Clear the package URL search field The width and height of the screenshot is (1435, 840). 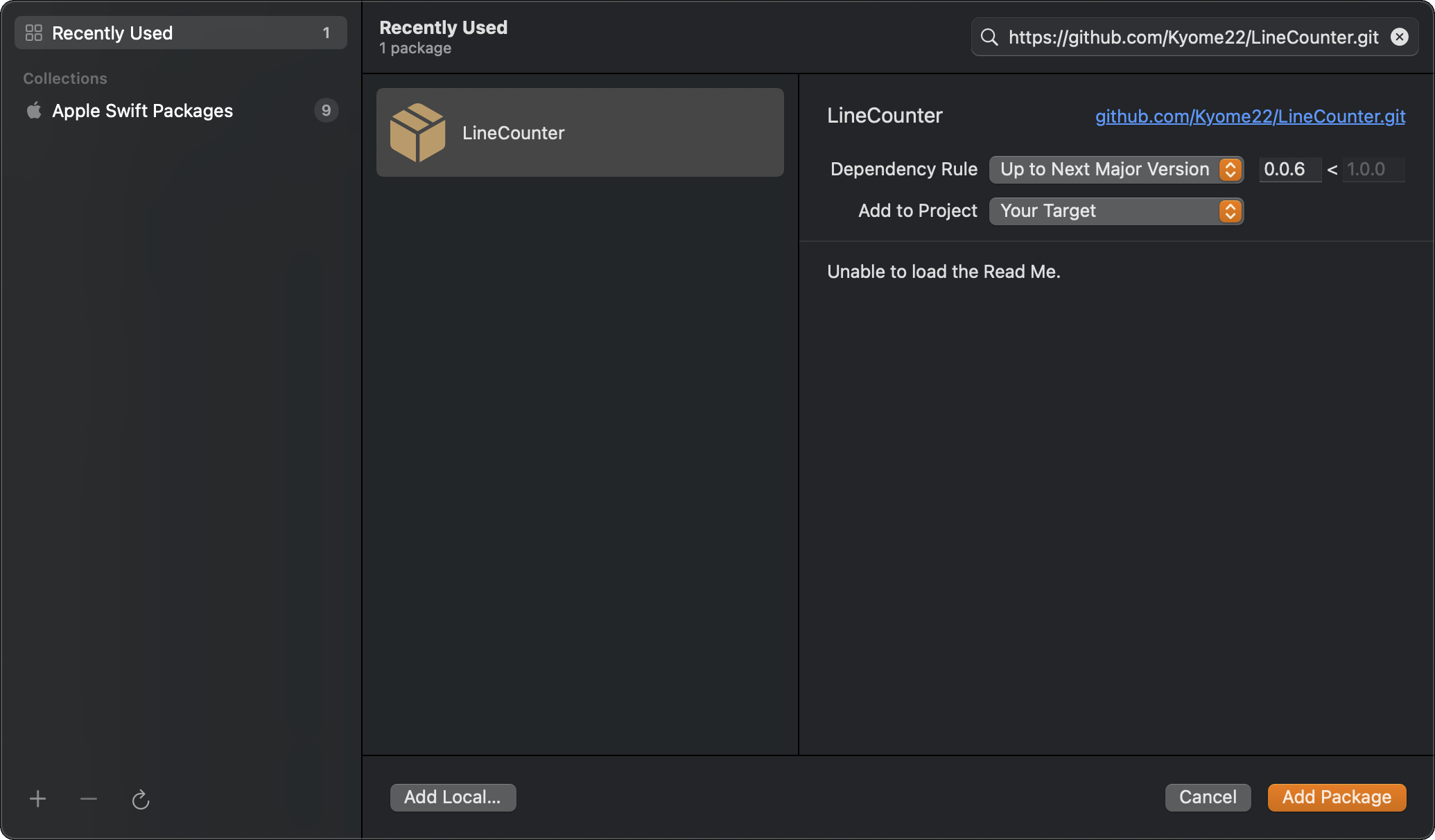[1400, 37]
